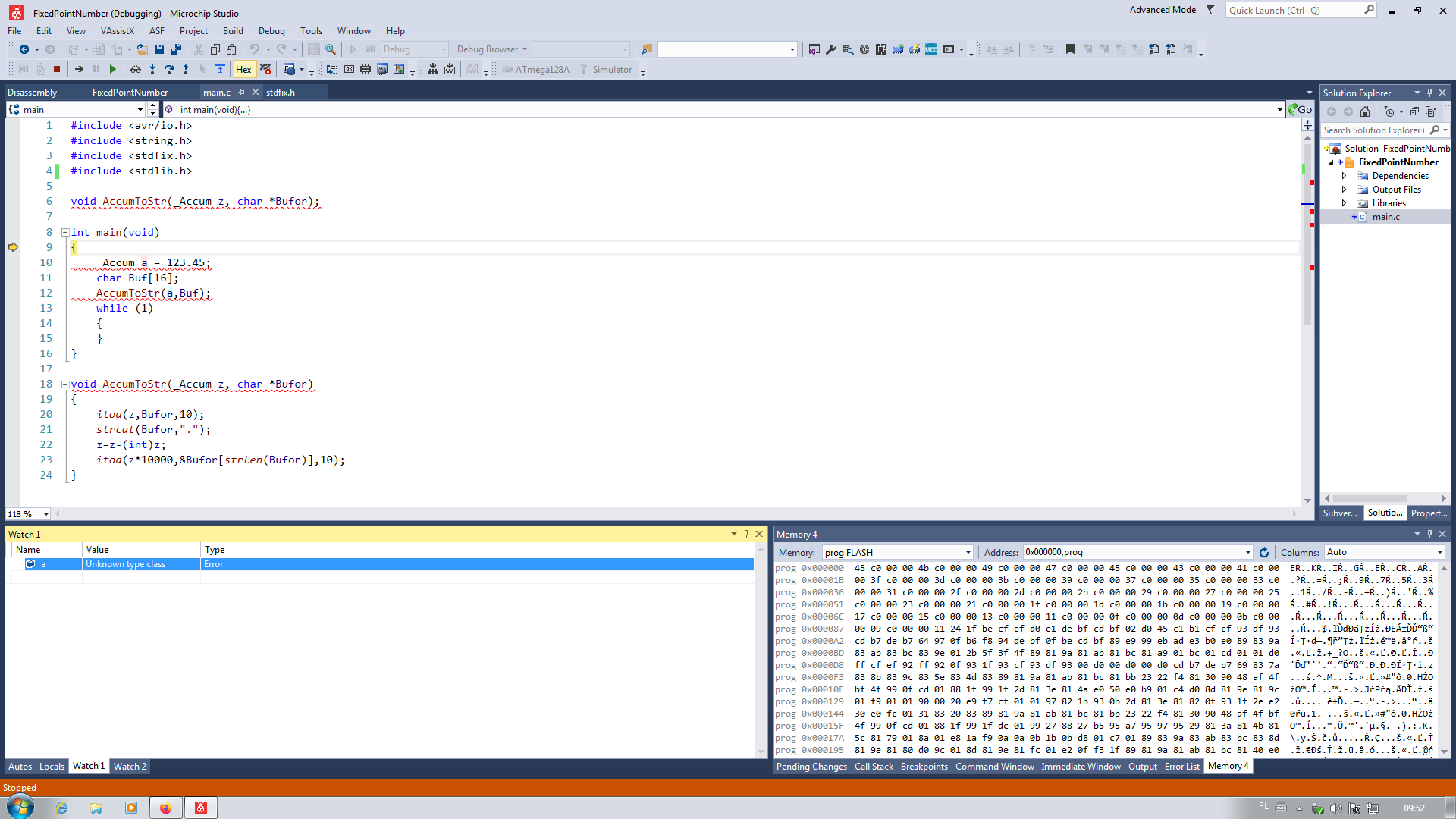Click the Step Into debug icon
The image size is (1456, 819).
tap(152, 69)
